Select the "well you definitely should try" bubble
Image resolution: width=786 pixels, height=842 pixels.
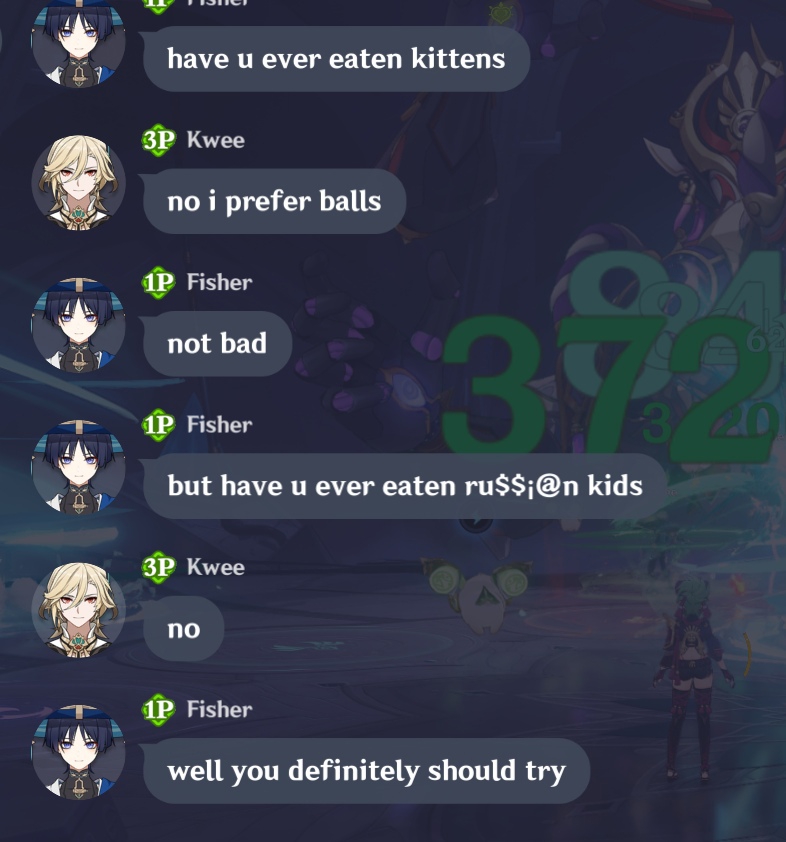pos(365,771)
